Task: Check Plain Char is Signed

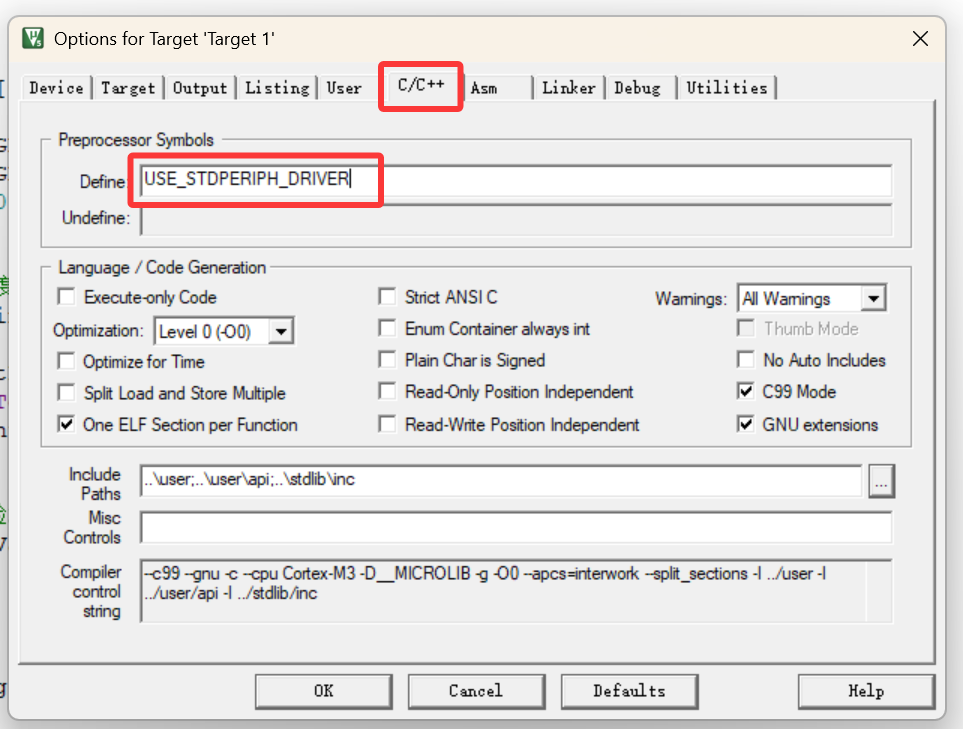Action: click(x=387, y=360)
